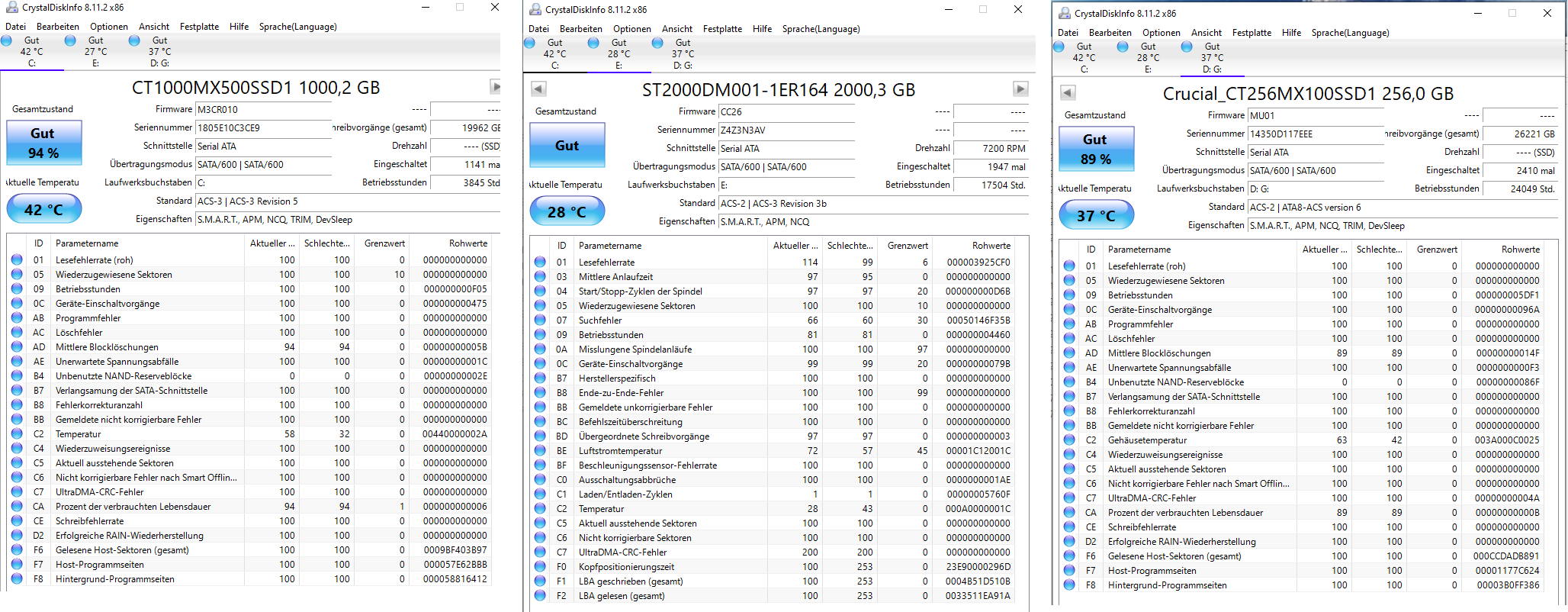Click status circle of Programmfehler row in Crucial_CT256MX100SSD1 window
The height and width of the screenshot is (612, 1568).
(x=1069, y=324)
